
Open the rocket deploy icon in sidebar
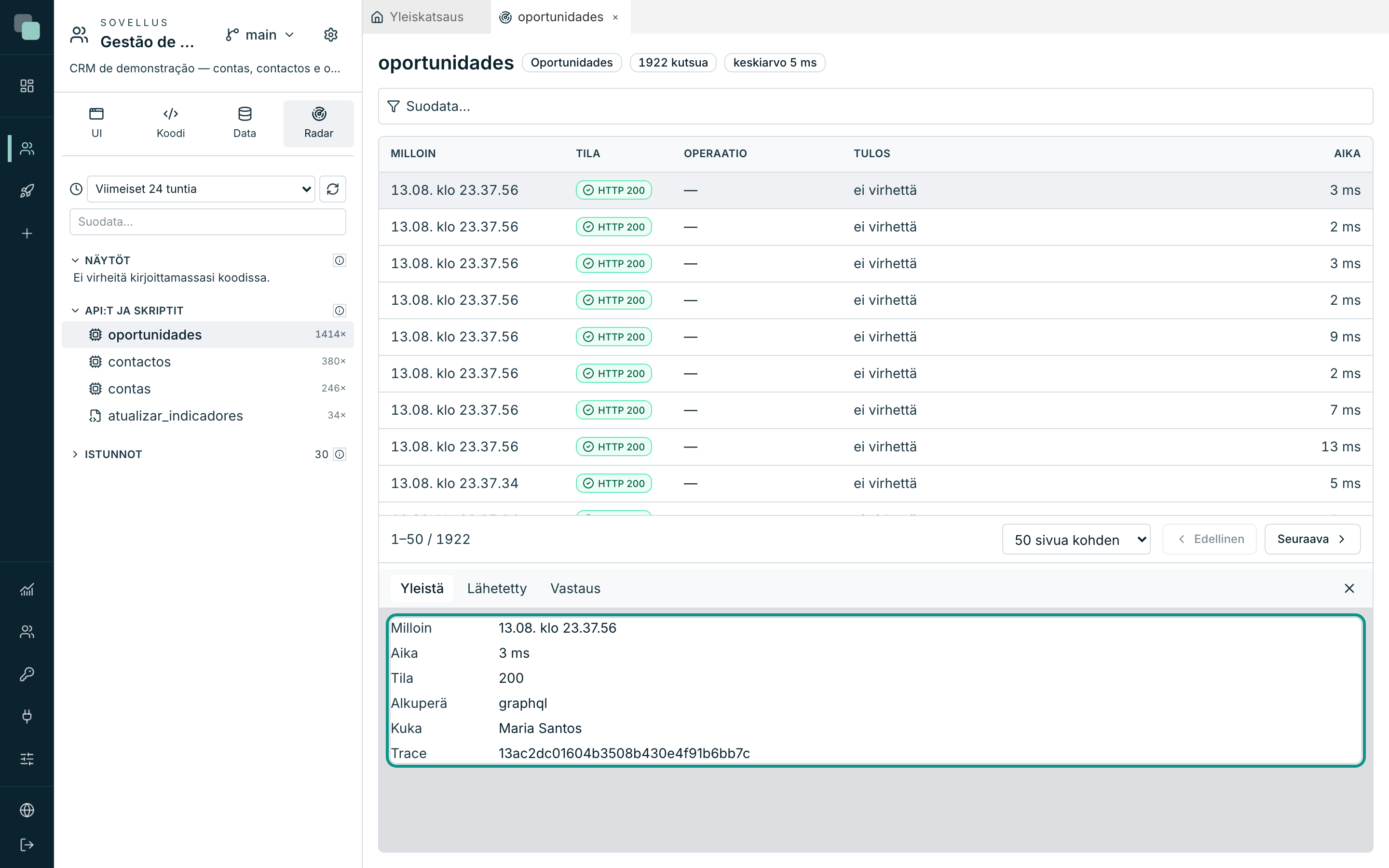27,190
